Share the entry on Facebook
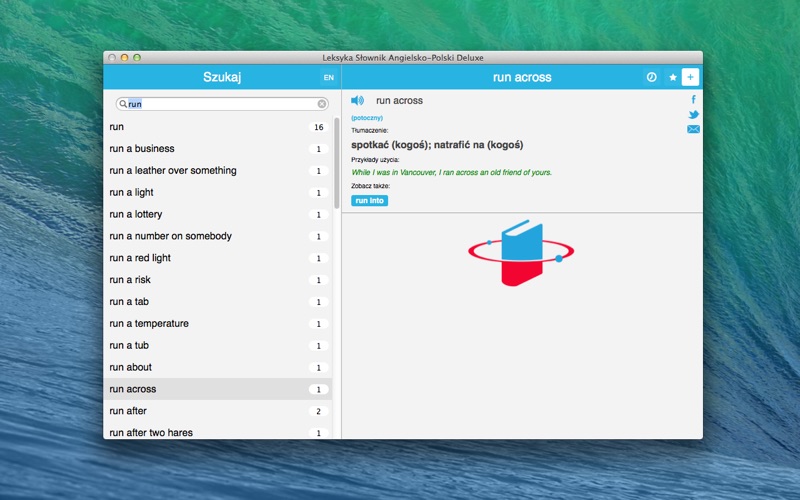The height and width of the screenshot is (500, 800). (x=693, y=100)
